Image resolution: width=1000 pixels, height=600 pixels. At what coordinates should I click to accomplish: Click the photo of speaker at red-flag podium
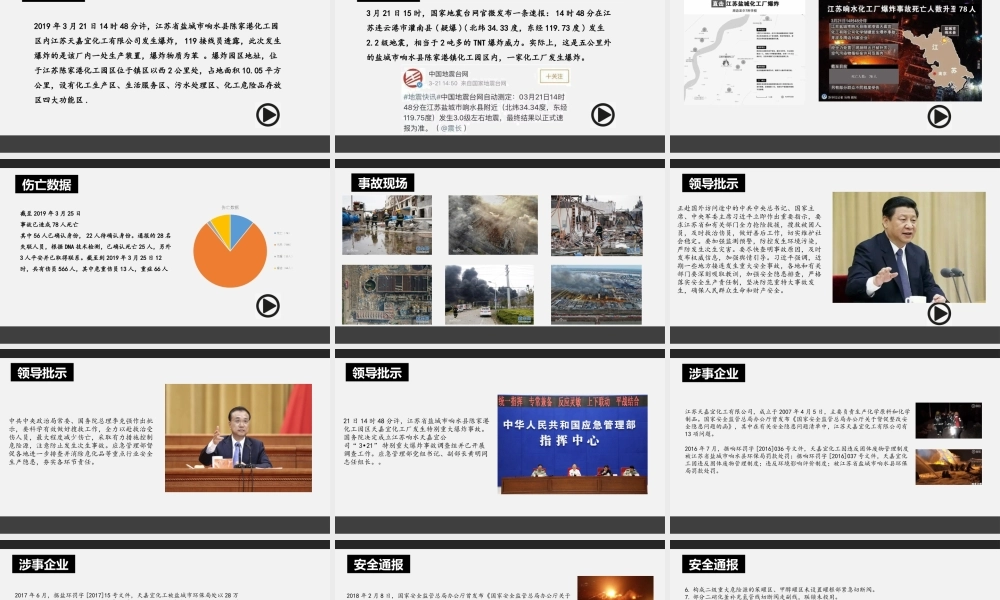pyautogui.click(x=239, y=437)
